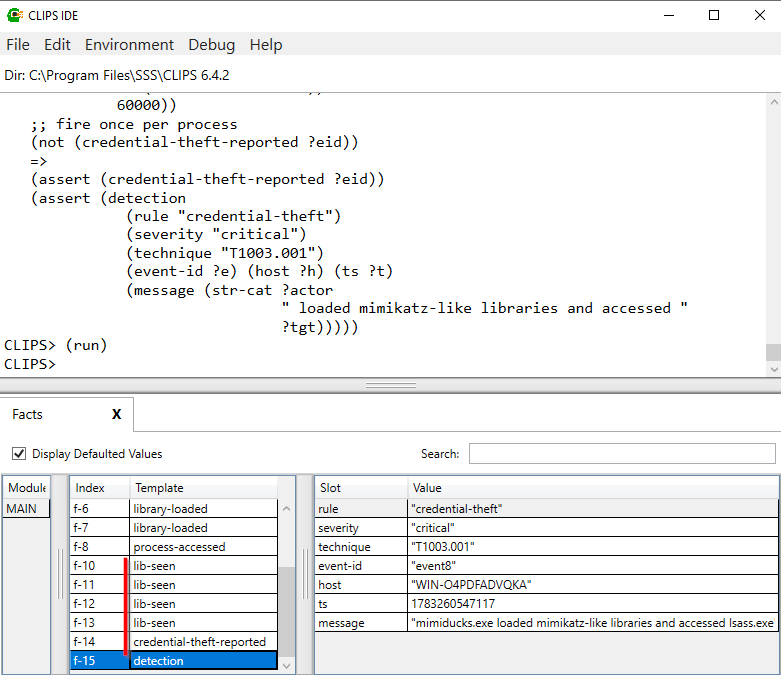Viewport: 781px width, 675px height.
Task: Click the splitter between module and index lists
Action: [60, 573]
